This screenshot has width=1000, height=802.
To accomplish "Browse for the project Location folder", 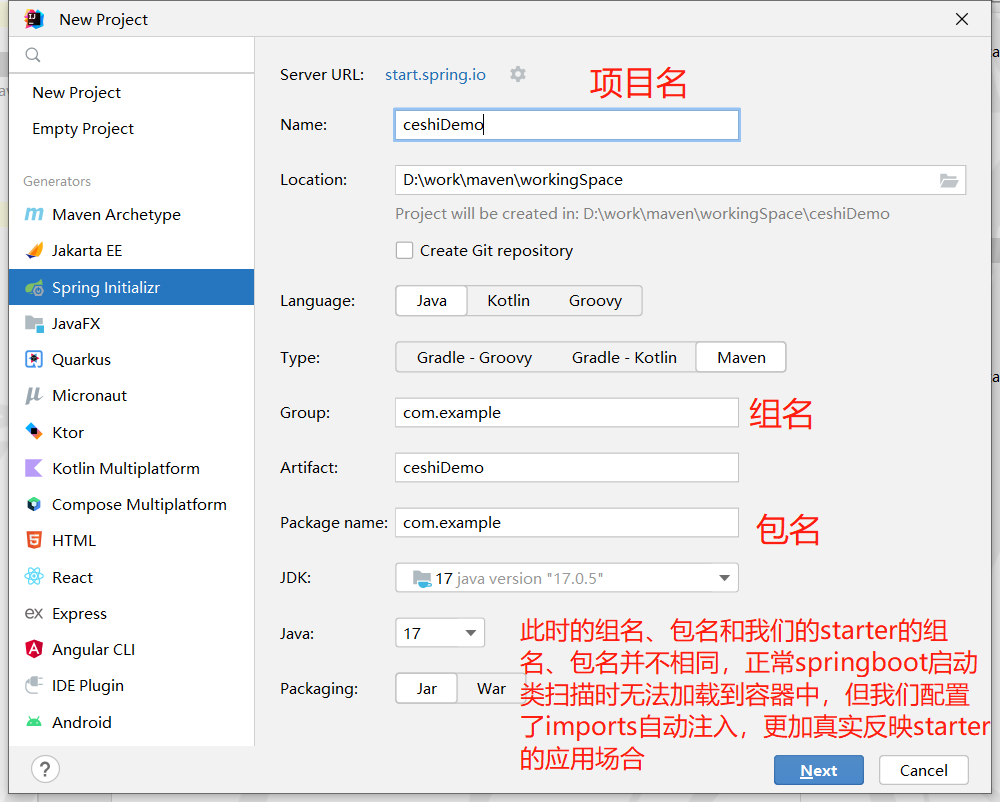I will click(x=948, y=179).
